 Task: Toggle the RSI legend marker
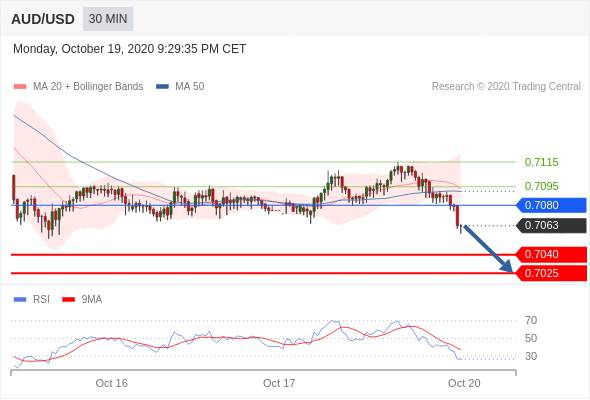20,300
